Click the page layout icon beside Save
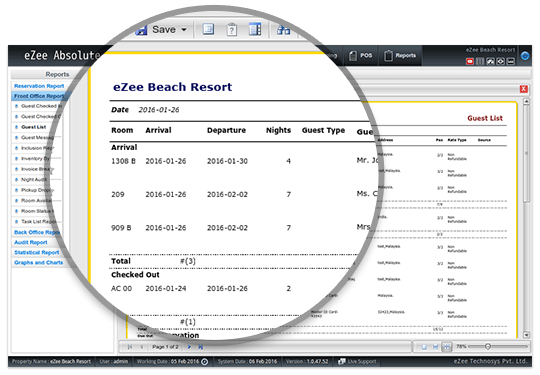540x375 pixels. tap(208, 30)
